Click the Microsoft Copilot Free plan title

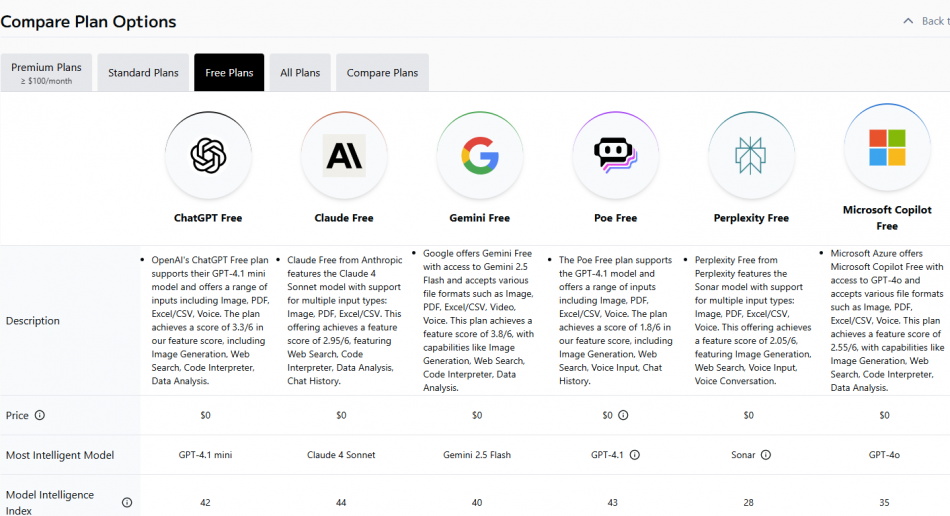pos(887,218)
